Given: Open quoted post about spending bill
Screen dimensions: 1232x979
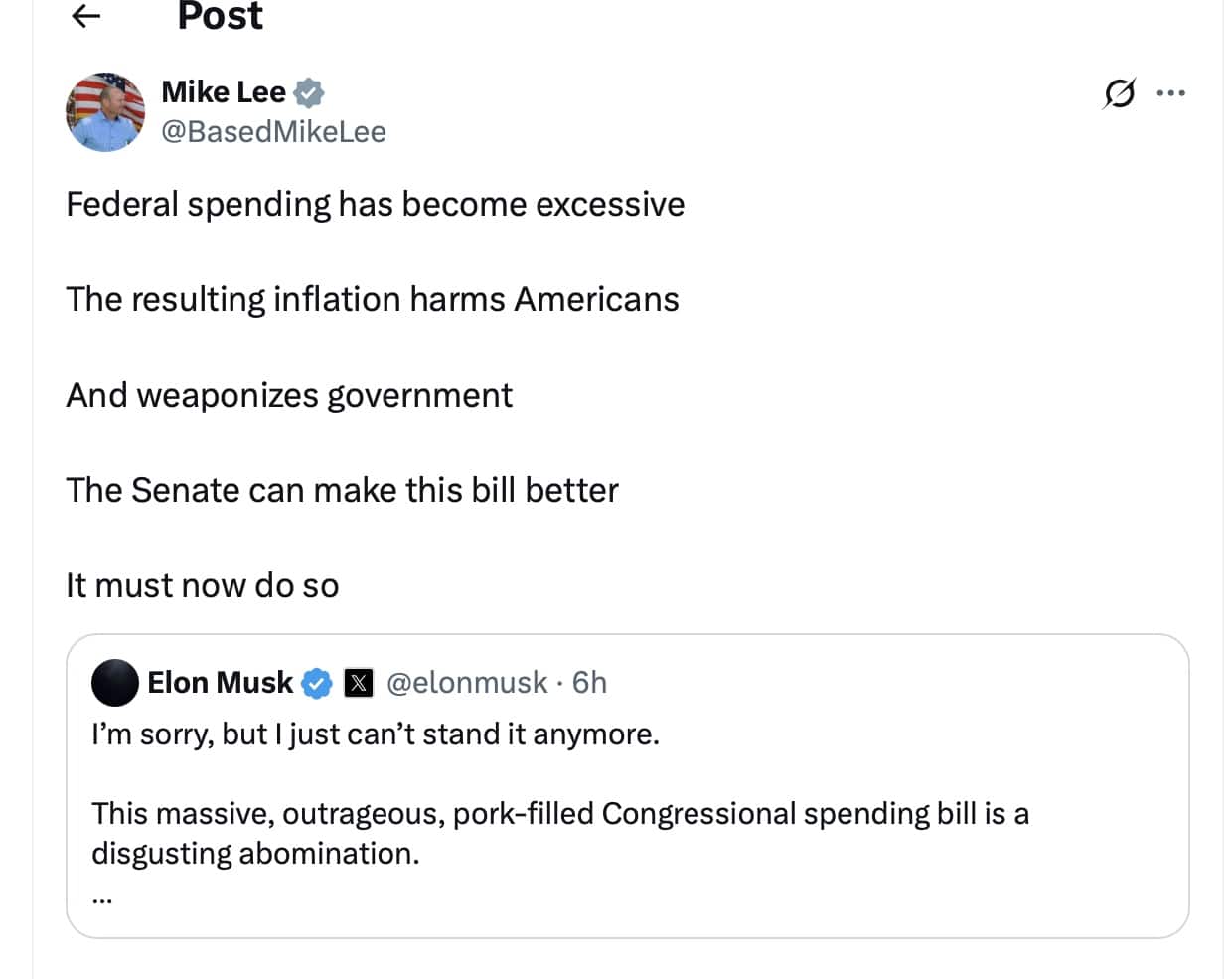Looking at the screenshot, I should pos(627,786).
